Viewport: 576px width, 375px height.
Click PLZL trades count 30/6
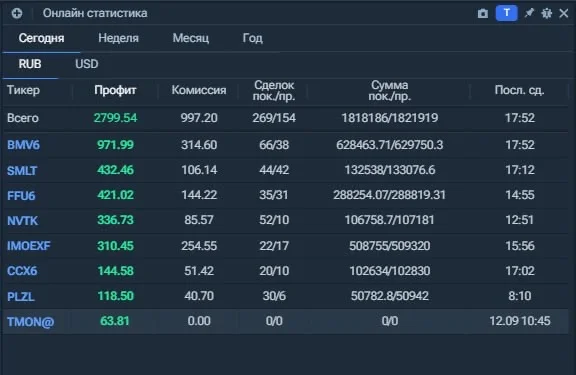click(274, 296)
